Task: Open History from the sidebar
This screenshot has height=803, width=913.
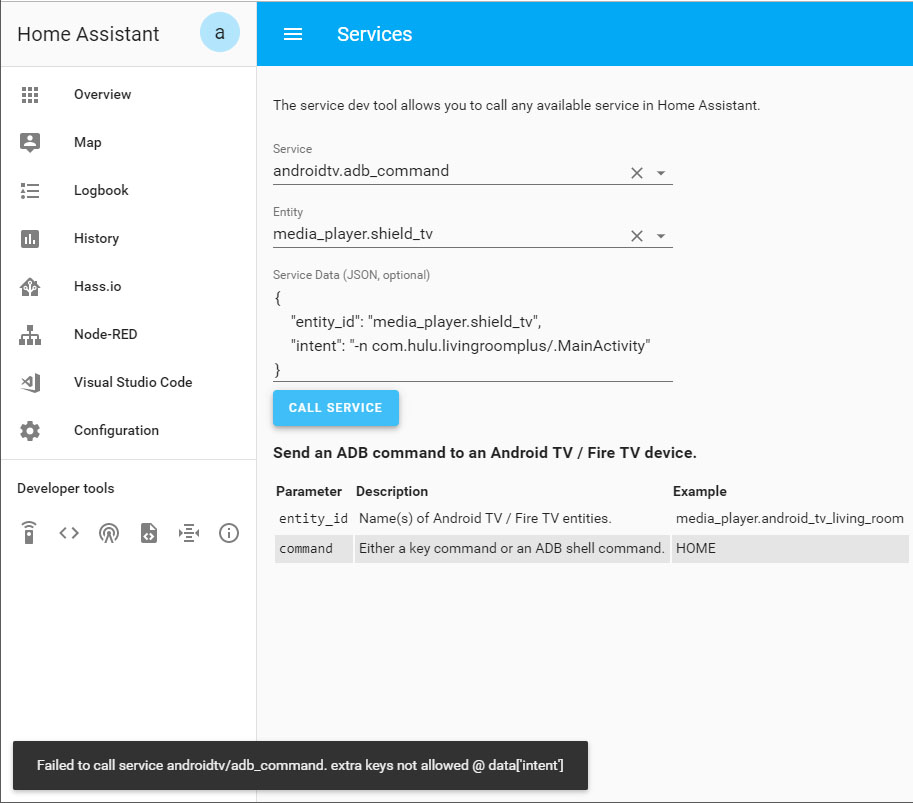Action: tap(128, 238)
